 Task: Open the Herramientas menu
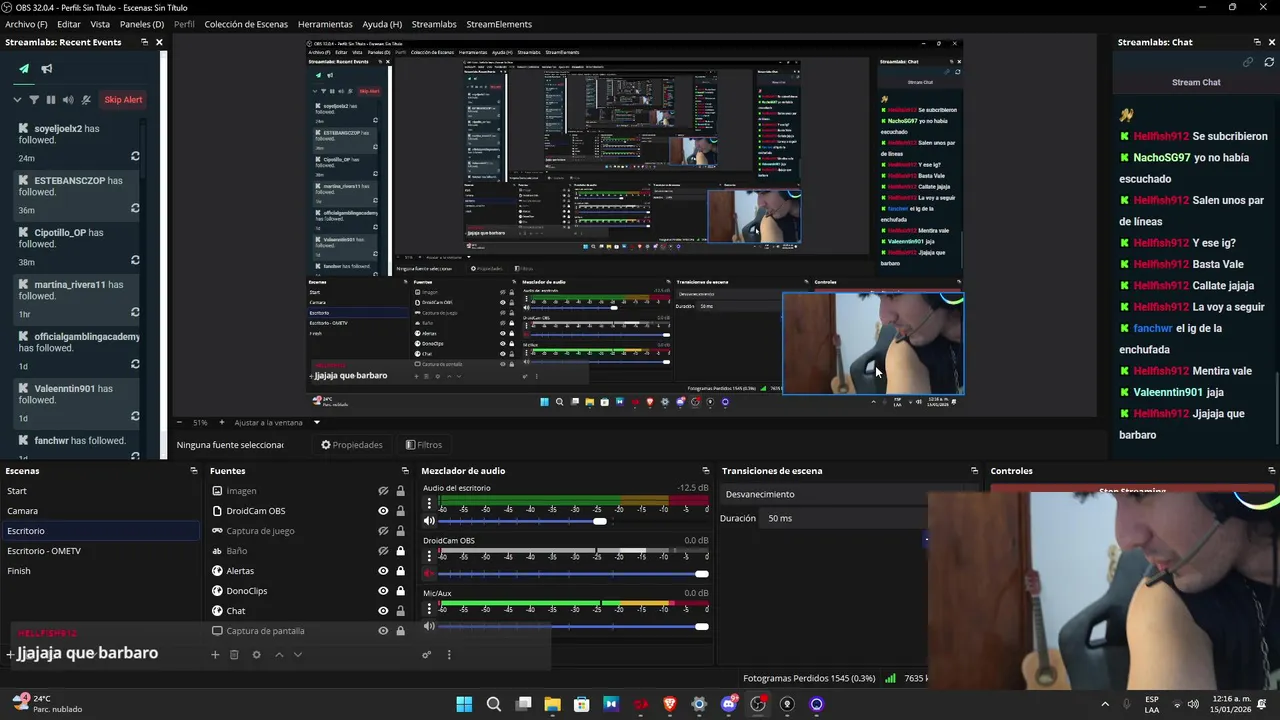coord(325,24)
